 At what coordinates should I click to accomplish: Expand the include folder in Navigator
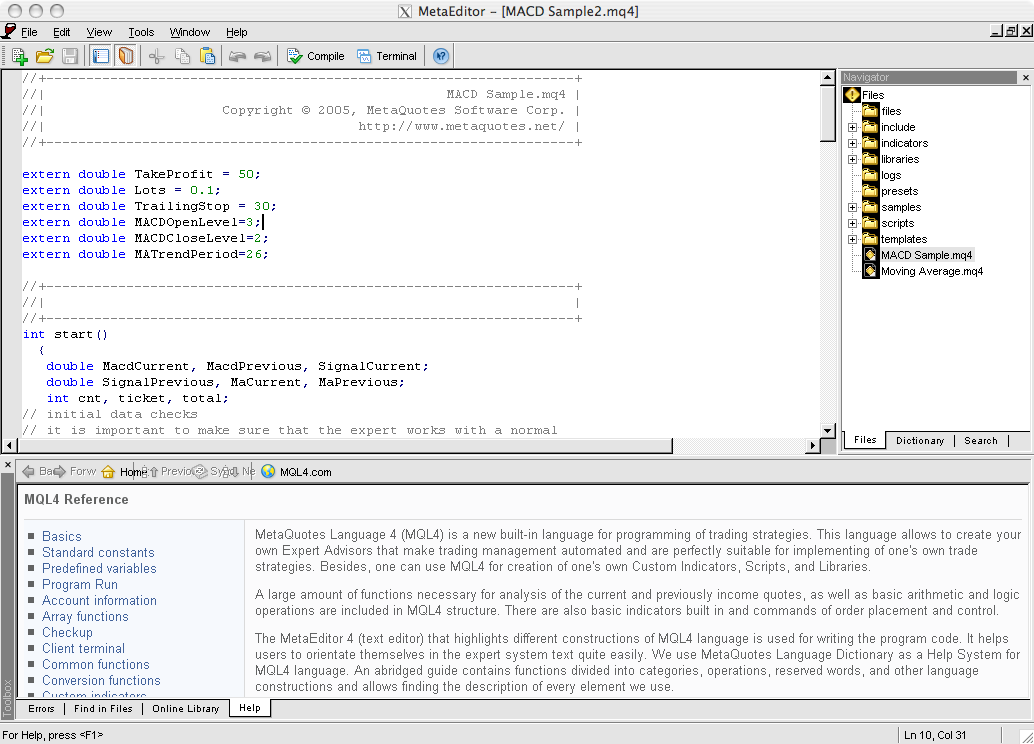[x=851, y=126]
